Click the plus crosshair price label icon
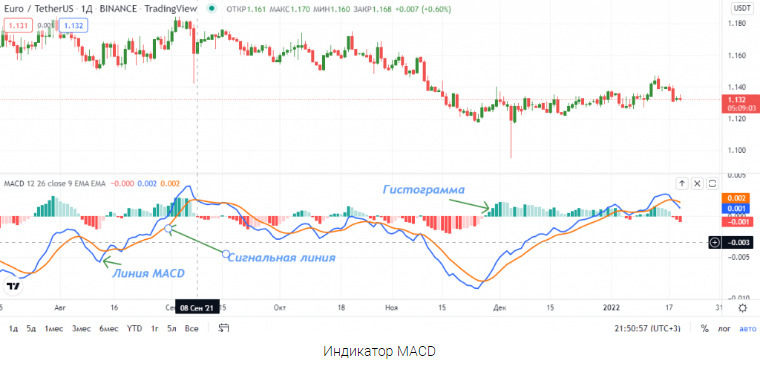Screen dimensions: 761x370 click(714, 242)
